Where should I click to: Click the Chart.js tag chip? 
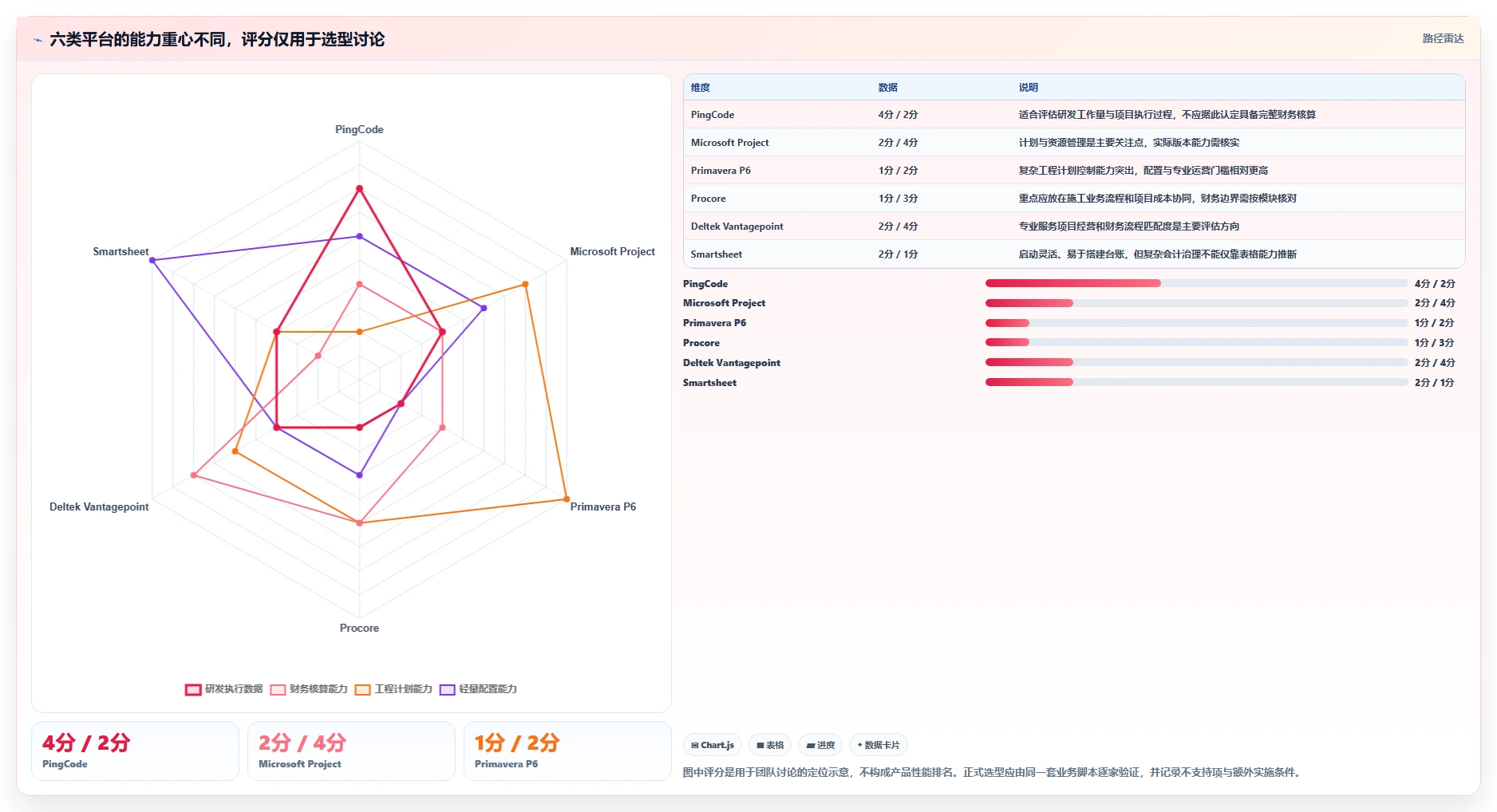[x=713, y=745]
